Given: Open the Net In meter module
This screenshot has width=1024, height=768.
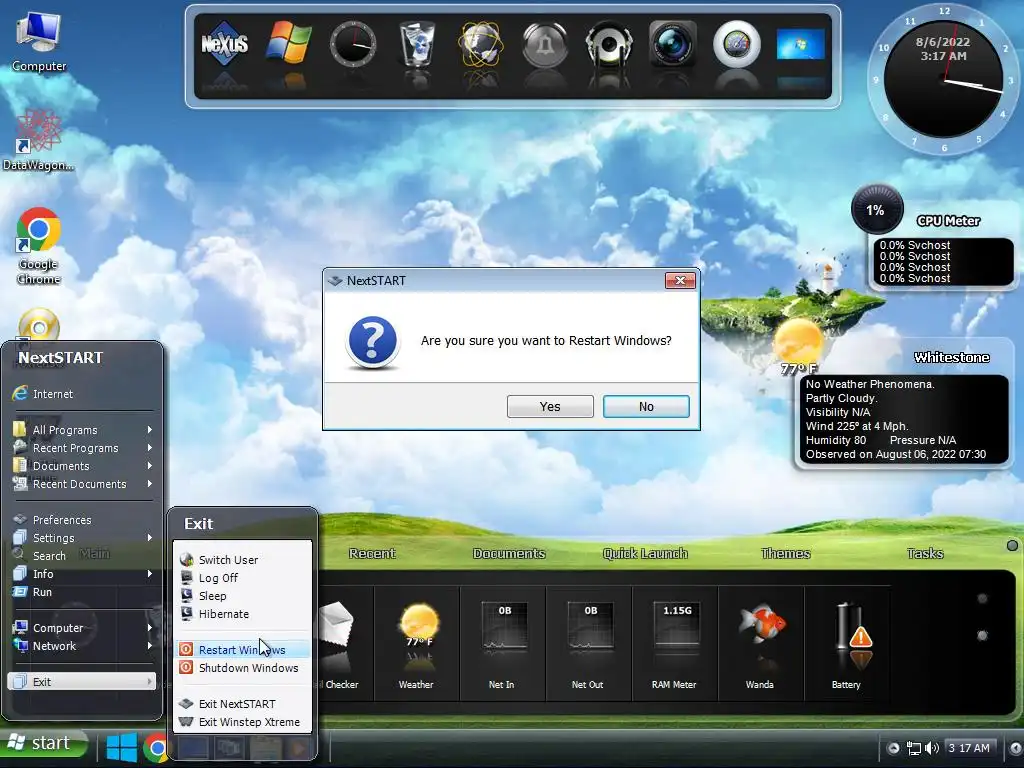Looking at the screenshot, I should [x=502, y=645].
